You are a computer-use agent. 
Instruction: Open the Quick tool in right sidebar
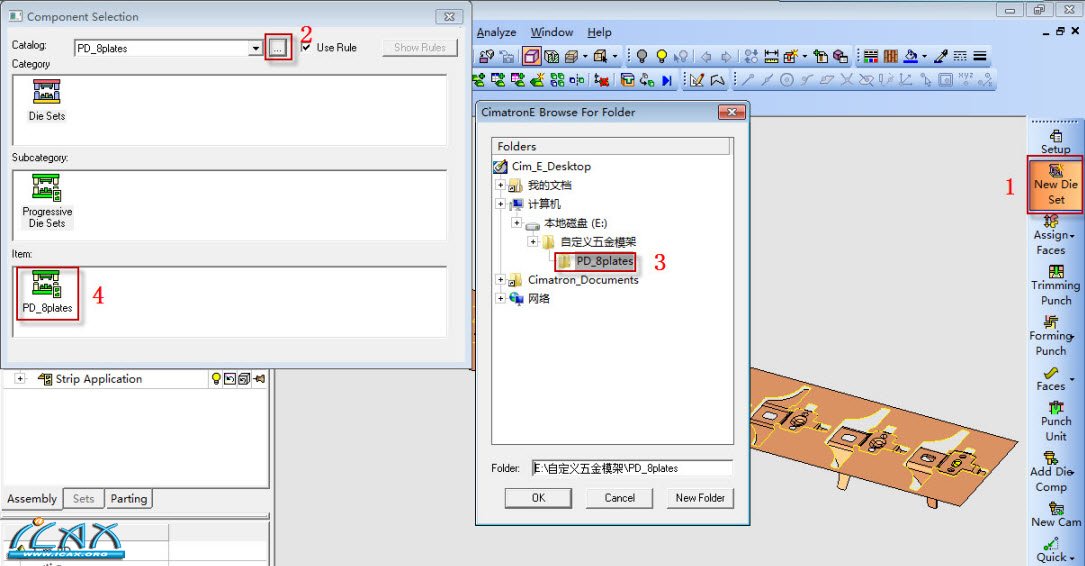coord(1053,550)
